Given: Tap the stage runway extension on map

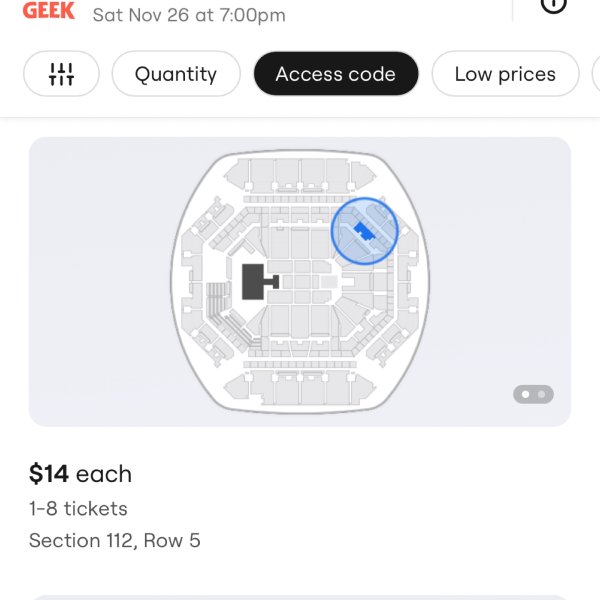Looking at the screenshot, I should click(272, 282).
